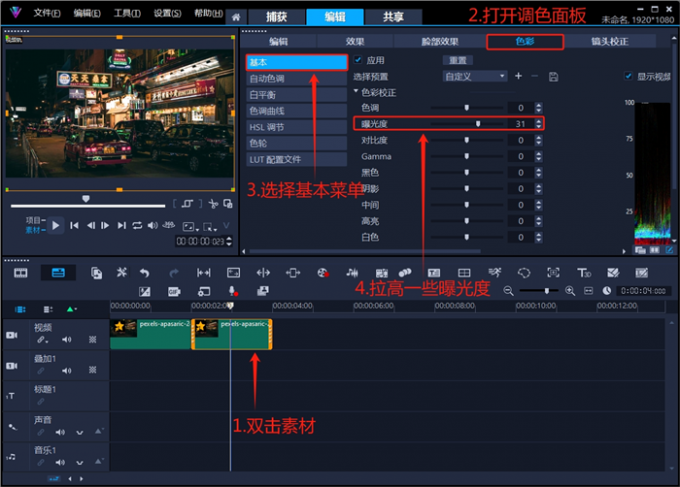Fit project in timeline window
This screenshot has width=680, height=487.
click(588, 291)
